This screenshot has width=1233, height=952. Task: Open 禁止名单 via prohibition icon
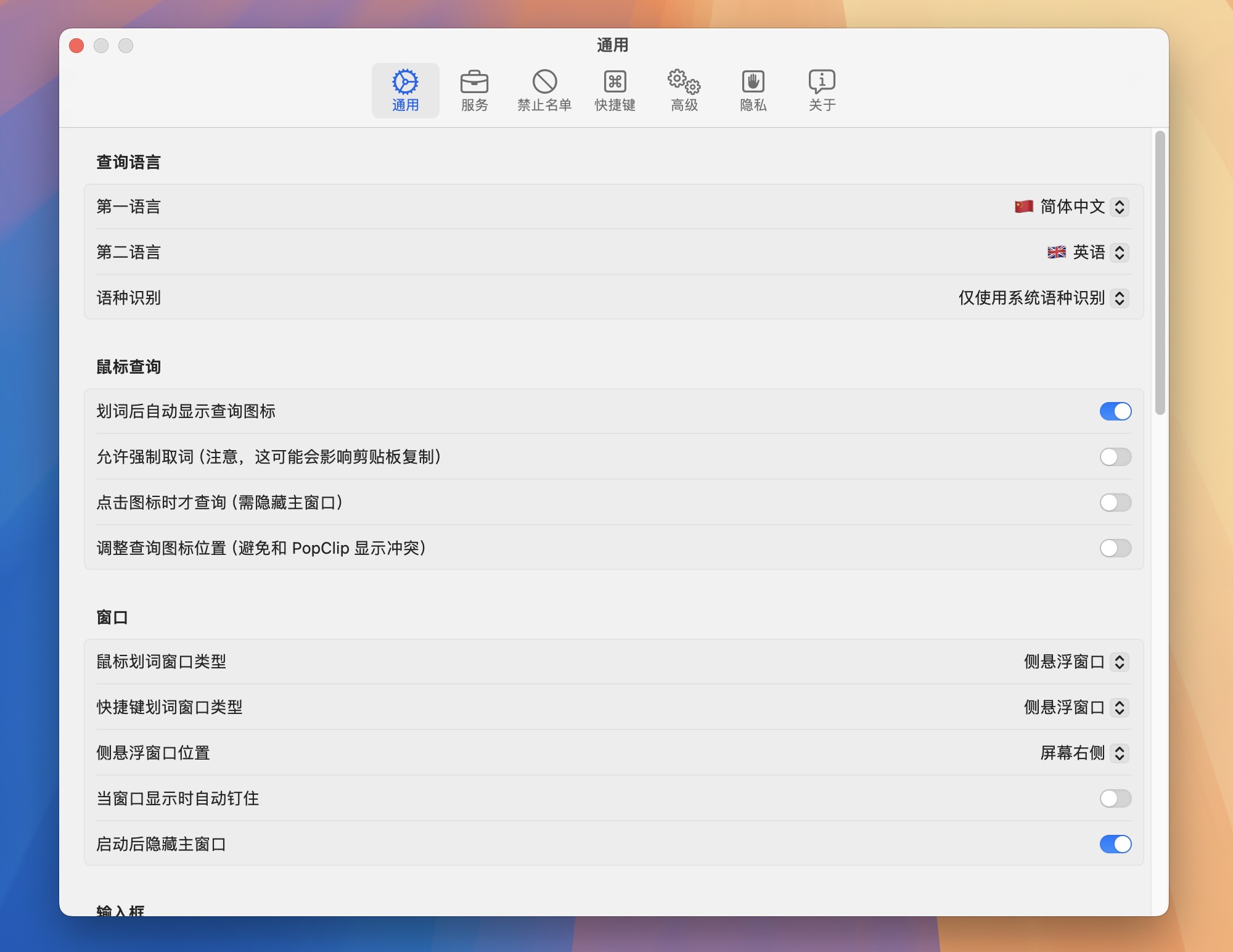543,89
